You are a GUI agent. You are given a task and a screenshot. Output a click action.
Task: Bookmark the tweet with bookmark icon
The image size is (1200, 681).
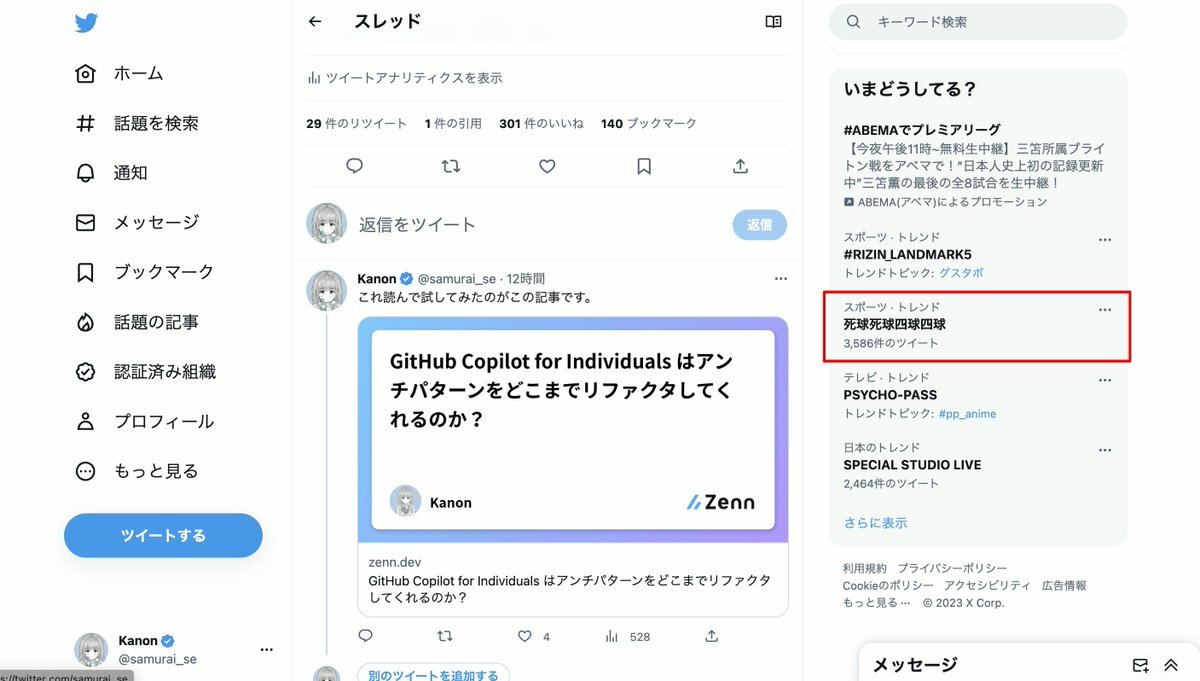644,166
